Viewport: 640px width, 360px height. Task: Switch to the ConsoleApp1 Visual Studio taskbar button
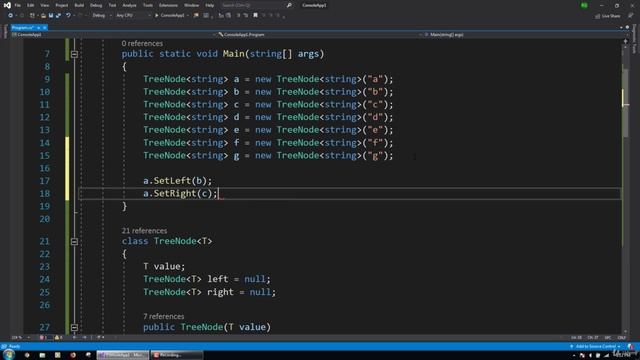point(123,355)
